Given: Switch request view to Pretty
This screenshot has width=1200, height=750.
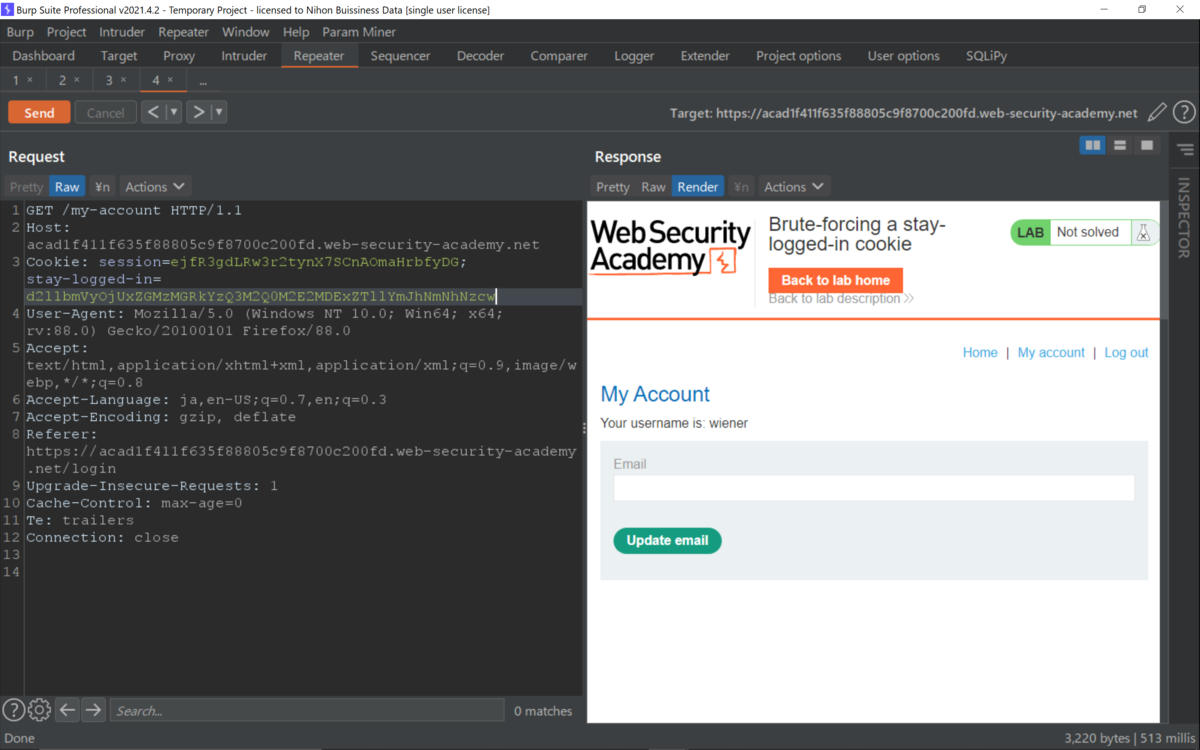Looking at the screenshot, I should (x=27, y=187).
